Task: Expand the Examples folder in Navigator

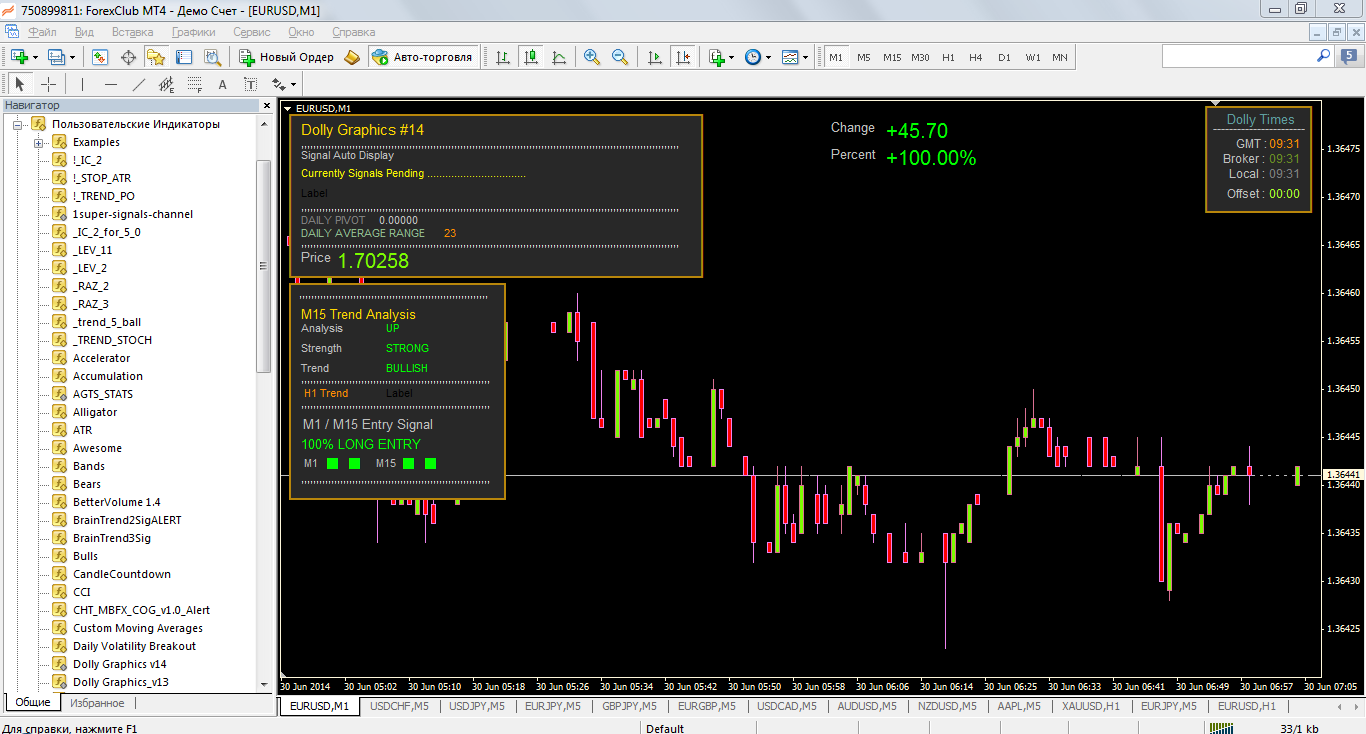Action: 38,142
